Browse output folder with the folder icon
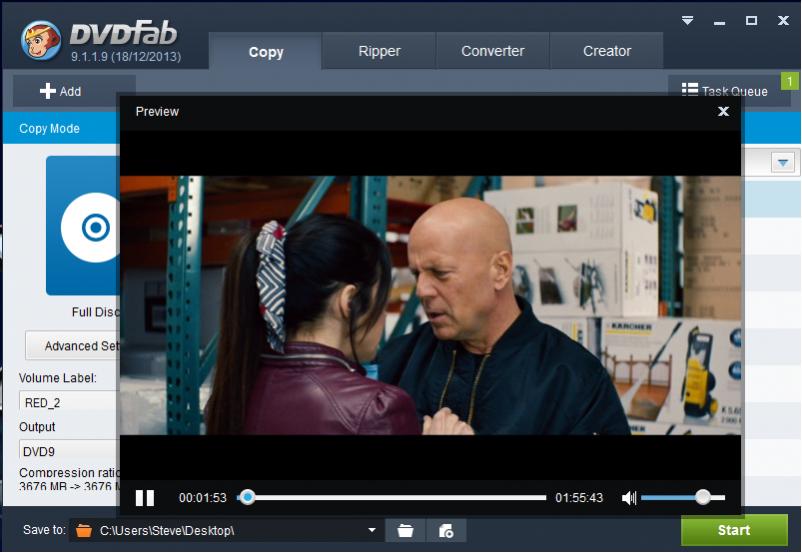This screenshot has height=553, width=802. coord(405,530)
